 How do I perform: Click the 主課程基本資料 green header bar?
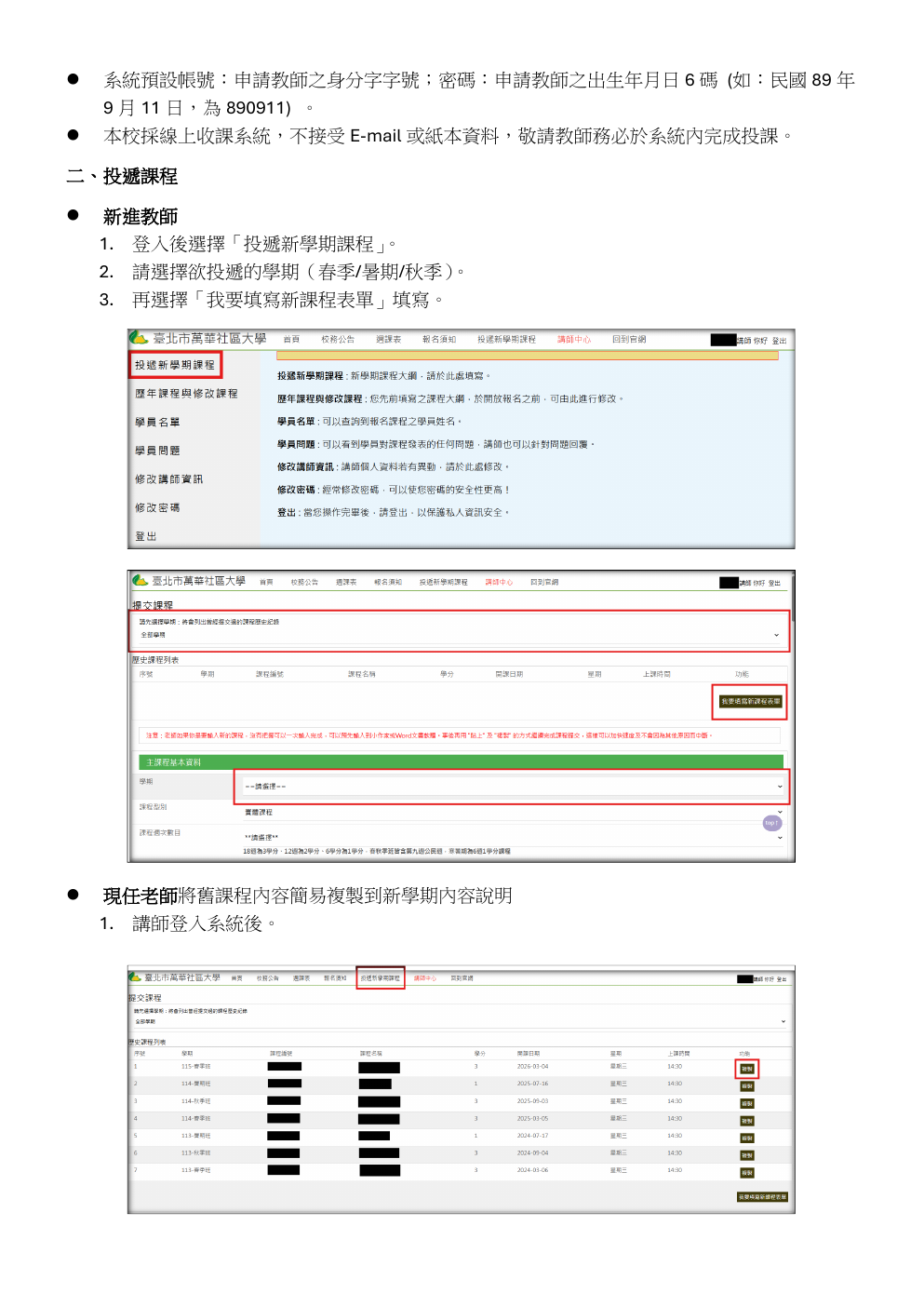[461, 761]
